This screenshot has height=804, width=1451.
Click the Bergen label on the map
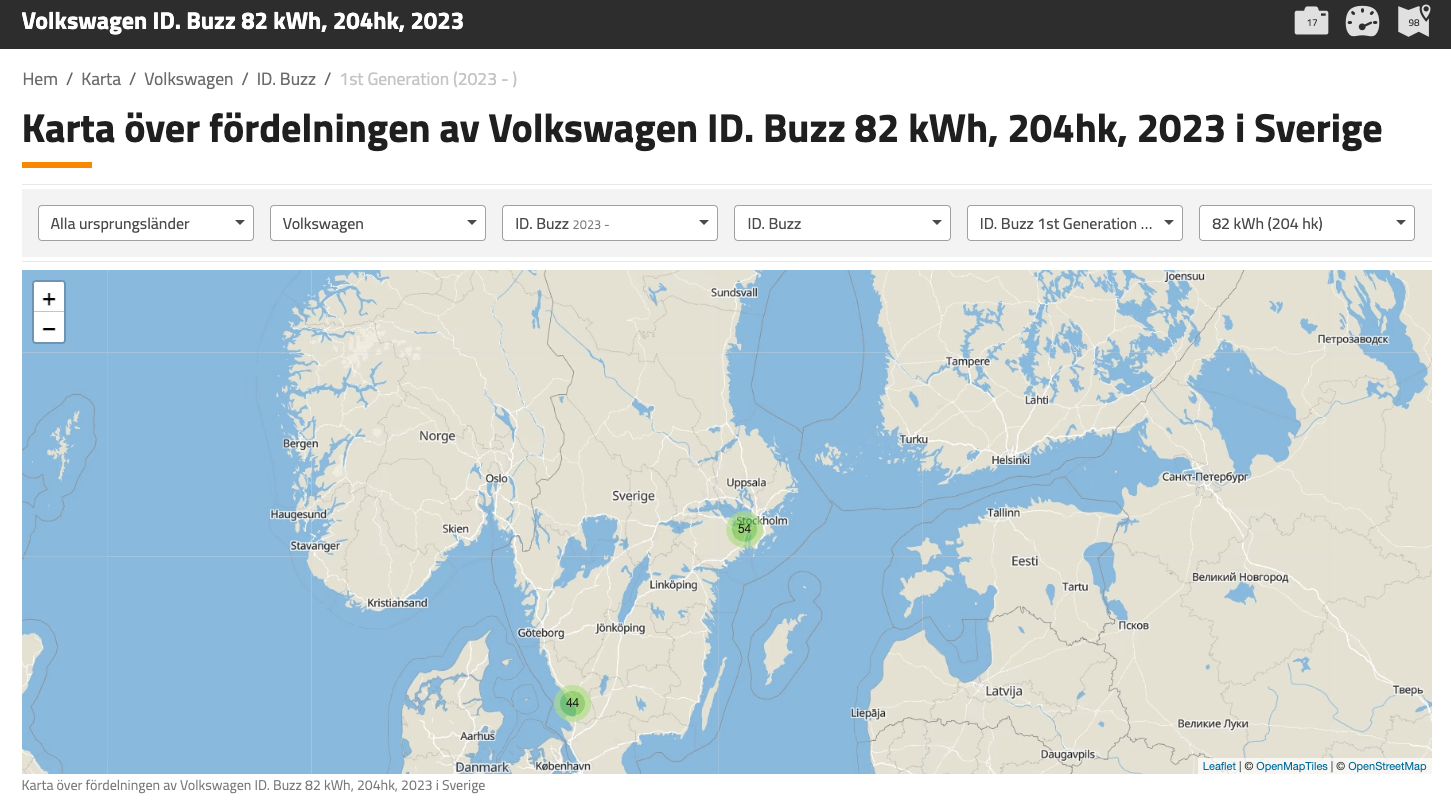301,443
